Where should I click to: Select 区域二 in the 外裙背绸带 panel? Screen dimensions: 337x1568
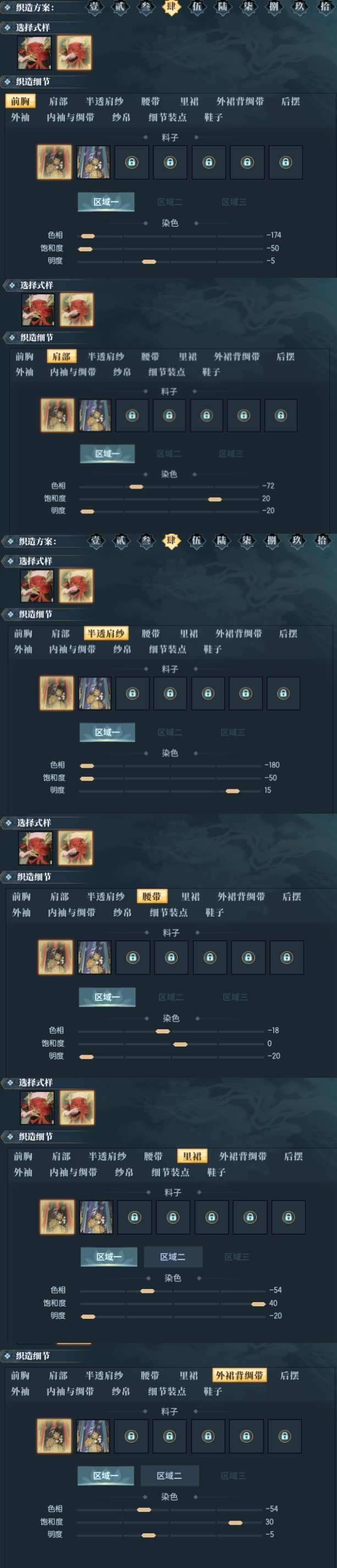coord(170,1476)
